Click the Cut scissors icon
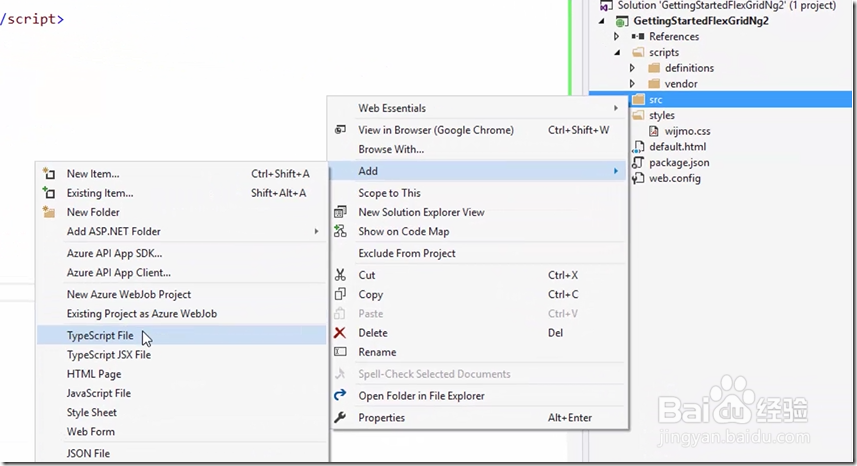 (340, 275)
